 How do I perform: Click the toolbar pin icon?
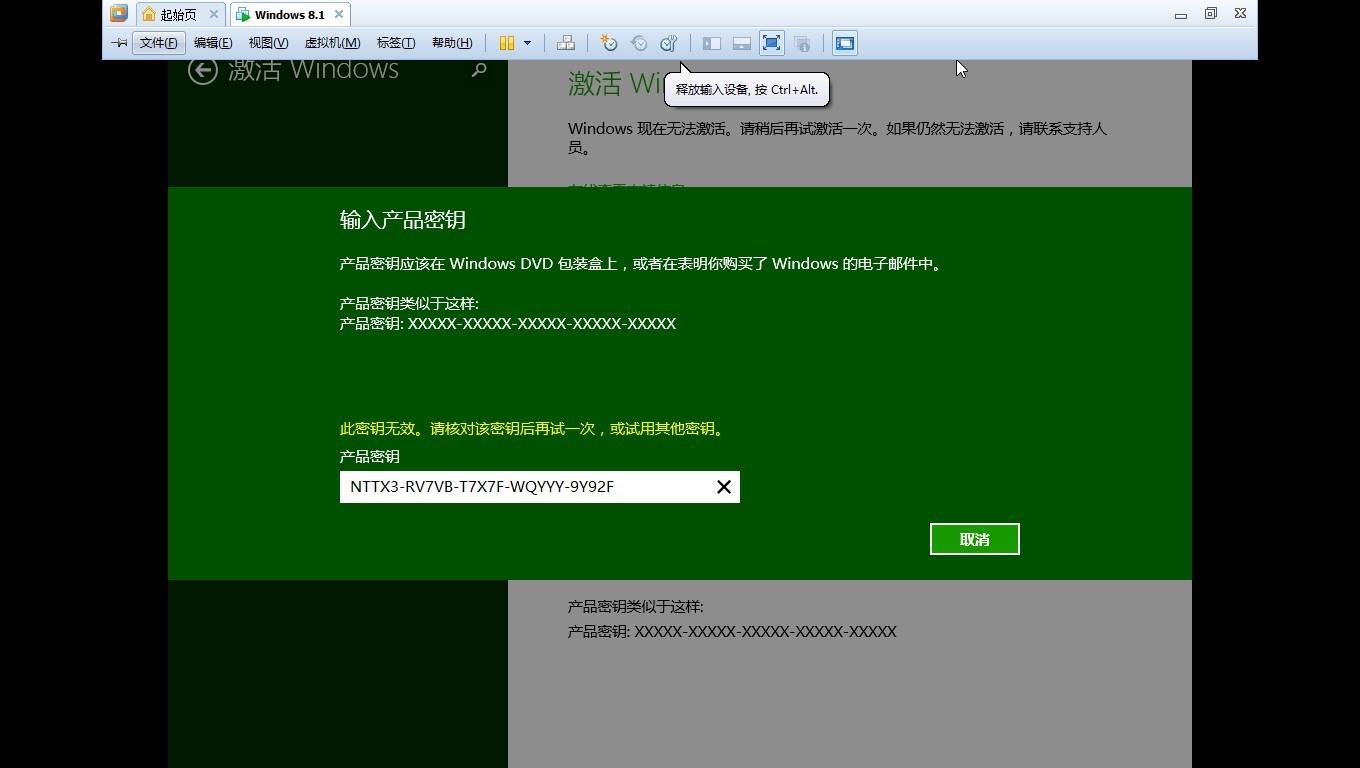[119, 43]
